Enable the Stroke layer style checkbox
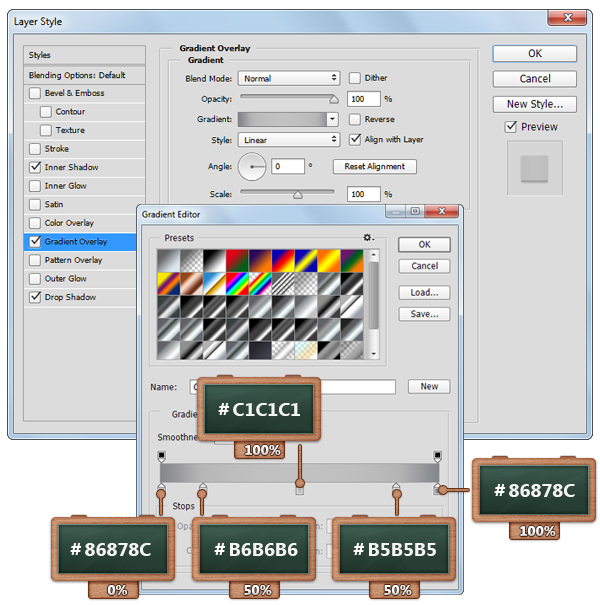This screenshot has width=600, height=605. [36, 149]
